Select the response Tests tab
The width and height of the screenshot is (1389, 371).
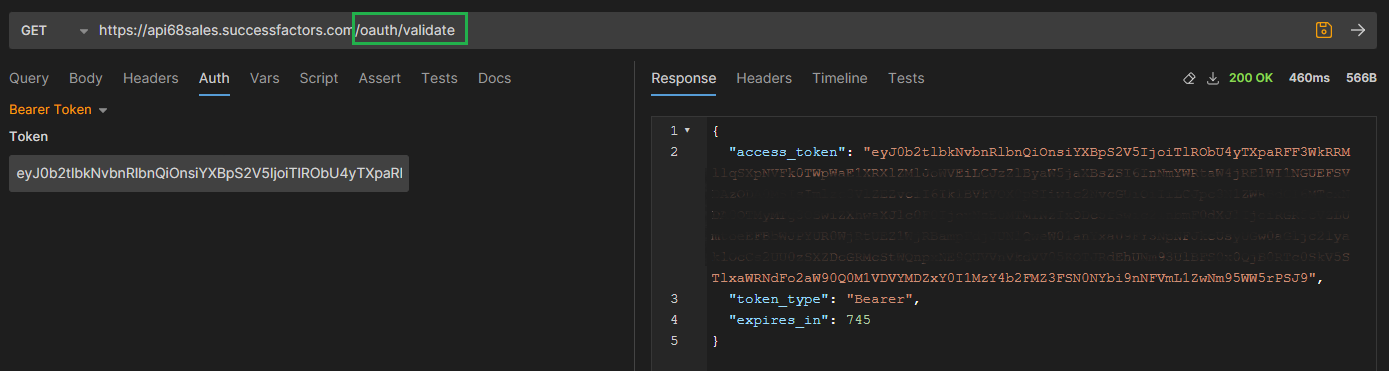pyautogui.click(x=906, y=78)
